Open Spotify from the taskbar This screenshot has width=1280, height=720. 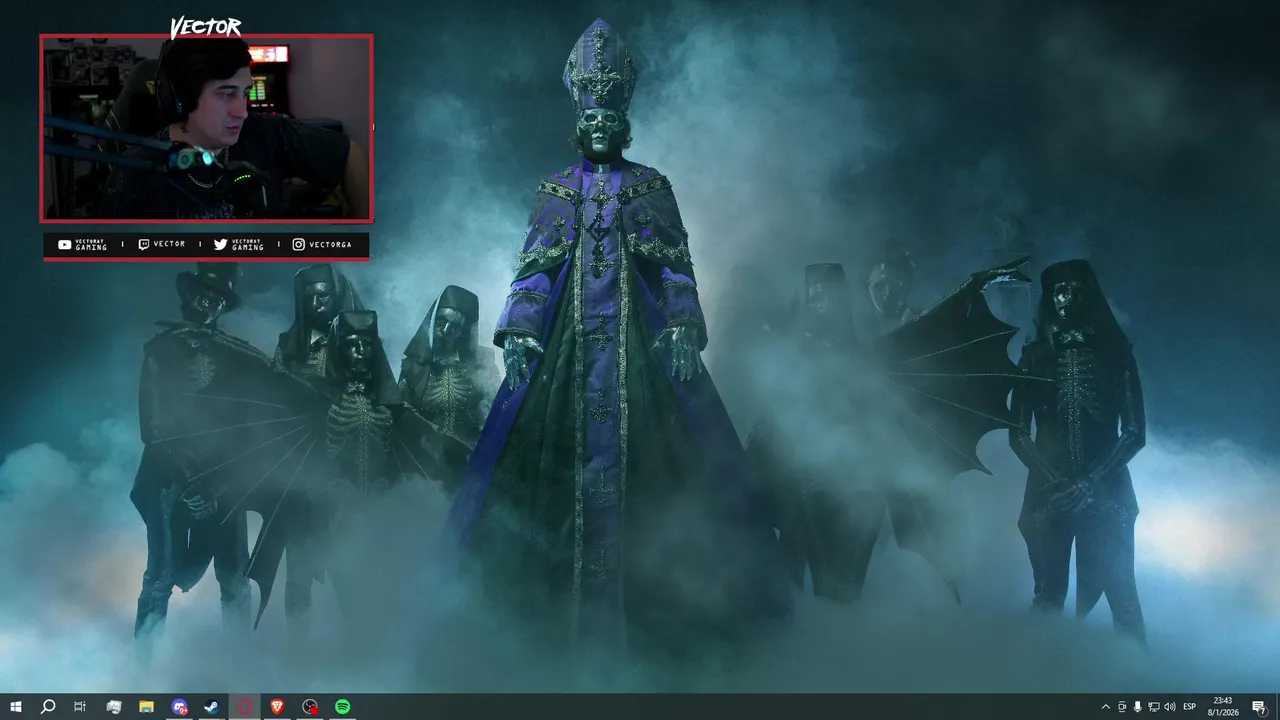point(342,707)
